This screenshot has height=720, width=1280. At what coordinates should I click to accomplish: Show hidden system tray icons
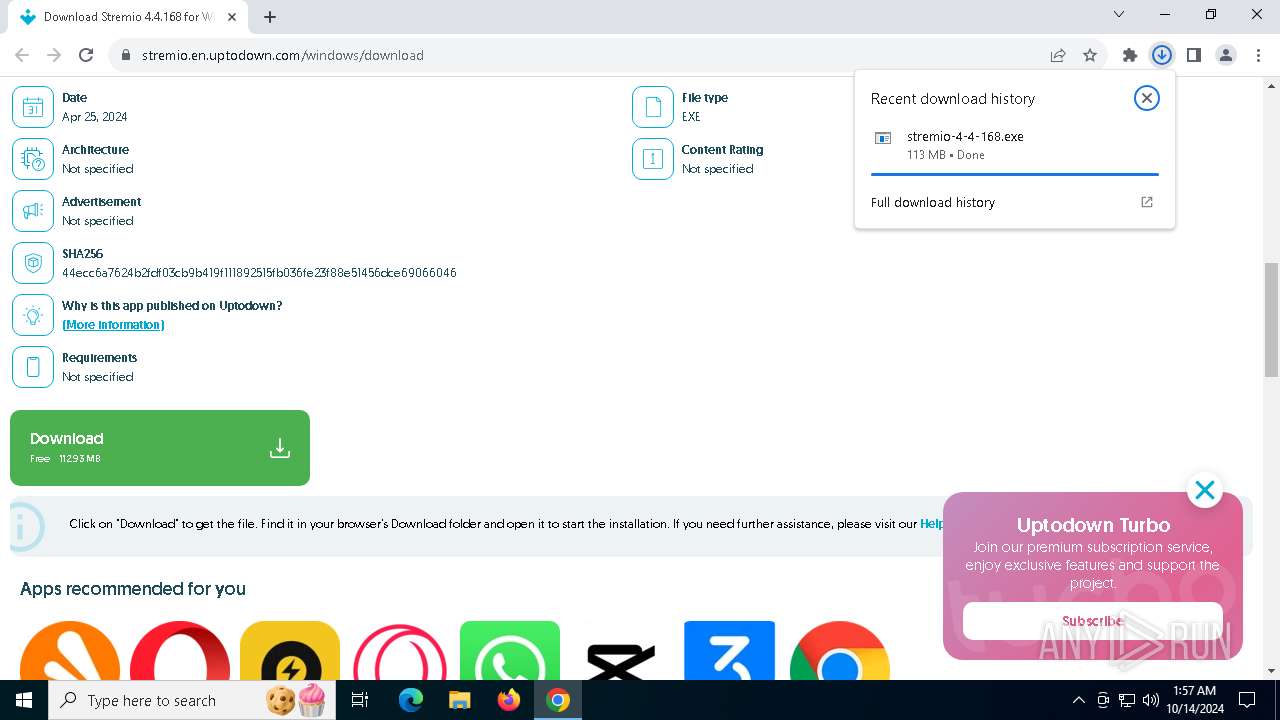coord(1078,700)
